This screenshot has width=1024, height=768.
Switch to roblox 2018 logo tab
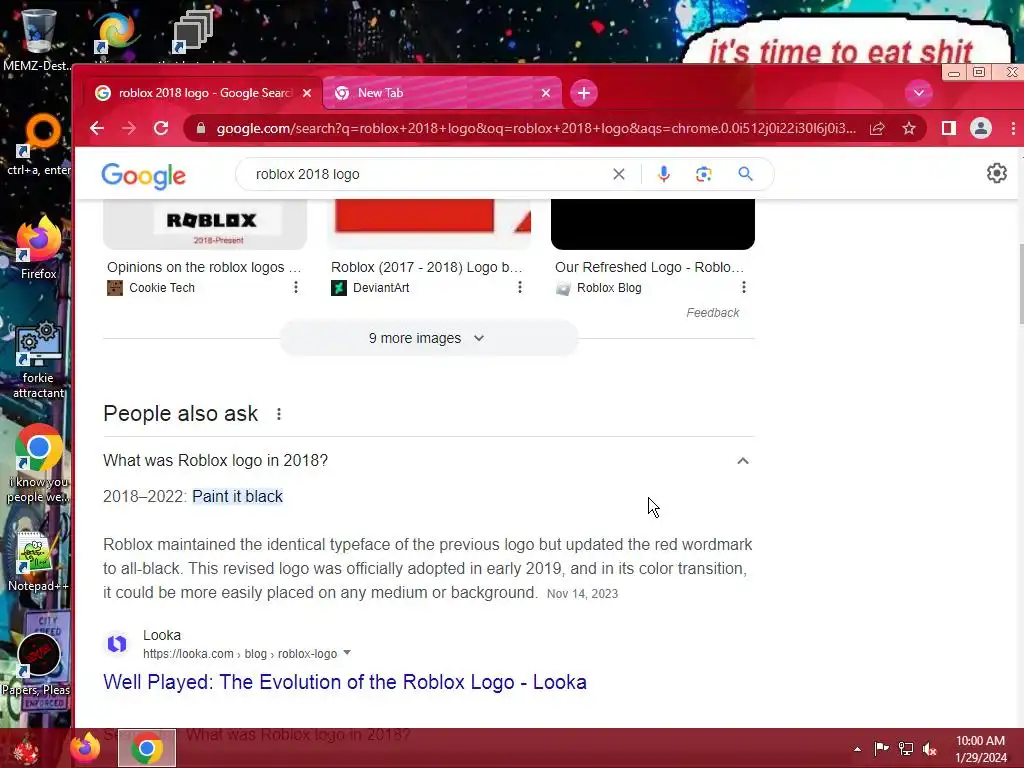pyautogui.click(x=204, y=93)
